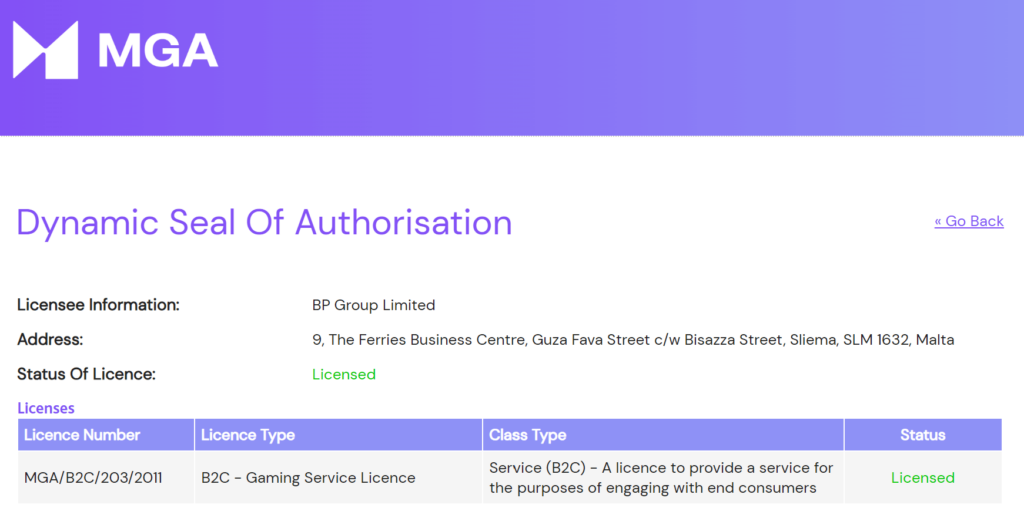This screenshot has height=518, width=1024.
Task: Click the Licence Number column header
Action: tap(82, 435)
